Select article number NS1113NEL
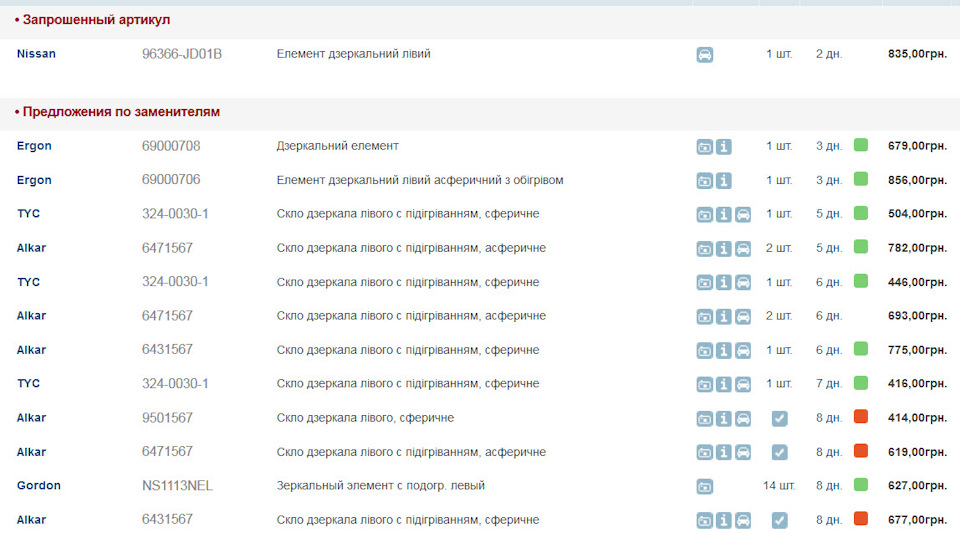This screenshot has height=533, width=960. (177, 486)
